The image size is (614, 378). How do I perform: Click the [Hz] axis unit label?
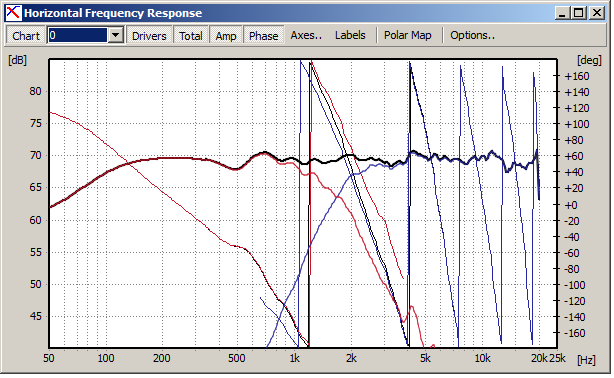(586, 360)
